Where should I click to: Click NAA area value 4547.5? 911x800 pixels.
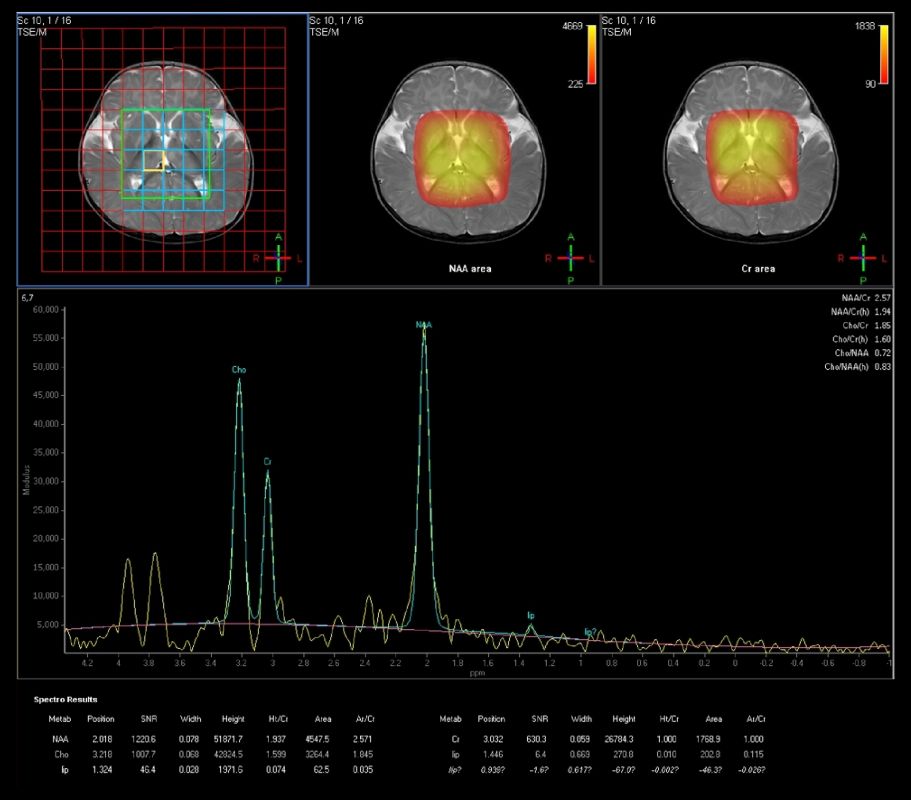pyautogui.click(x=317, y=739)
